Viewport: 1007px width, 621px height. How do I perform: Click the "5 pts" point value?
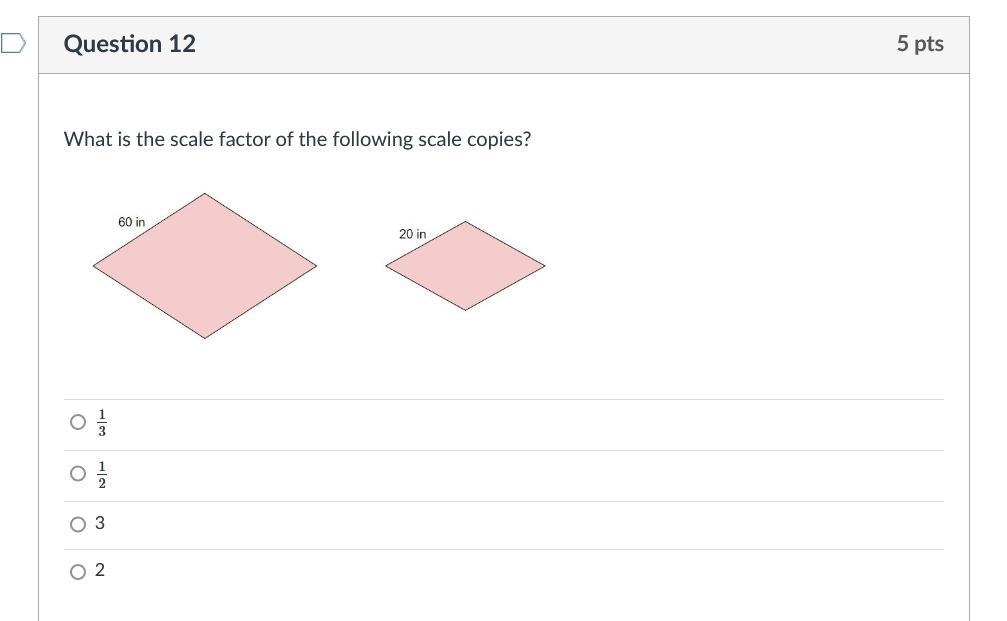pos(919,44)
